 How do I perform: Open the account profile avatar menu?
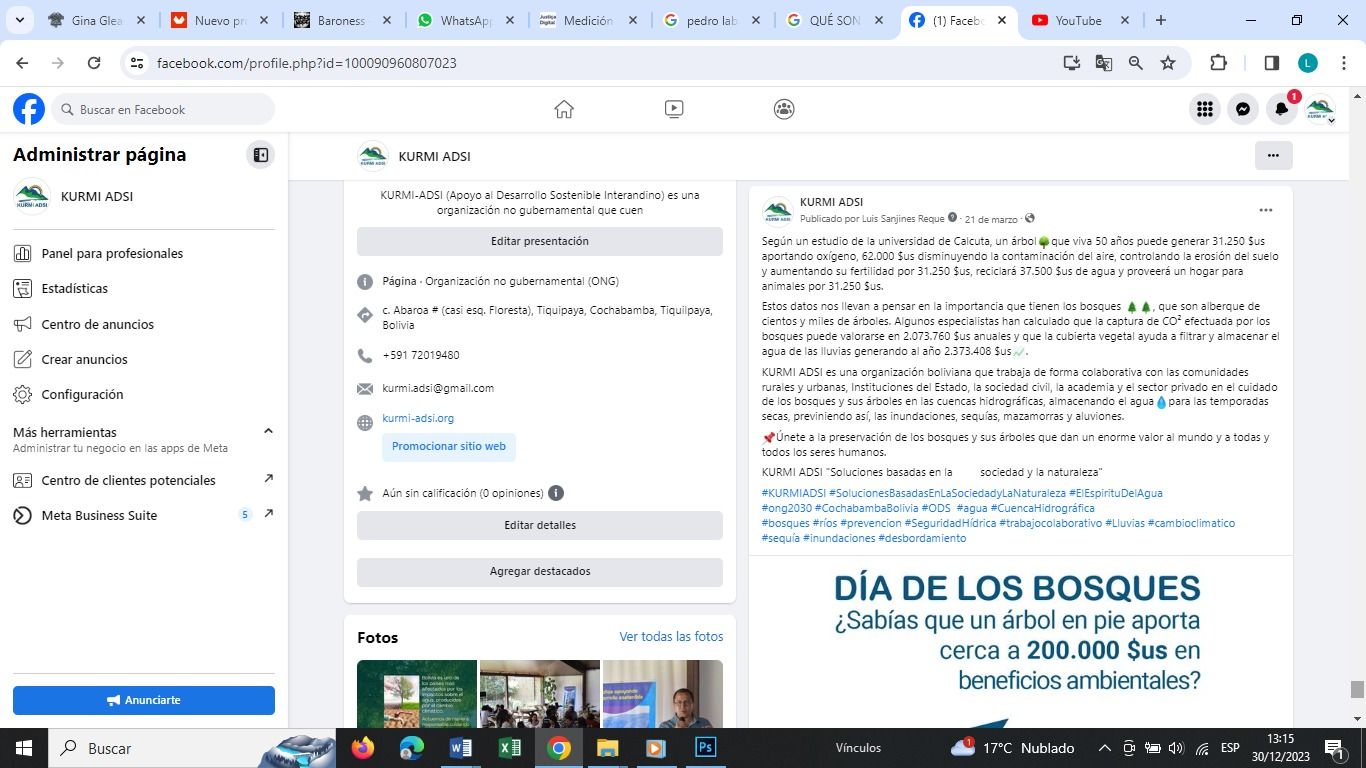tap(1320, 109)
